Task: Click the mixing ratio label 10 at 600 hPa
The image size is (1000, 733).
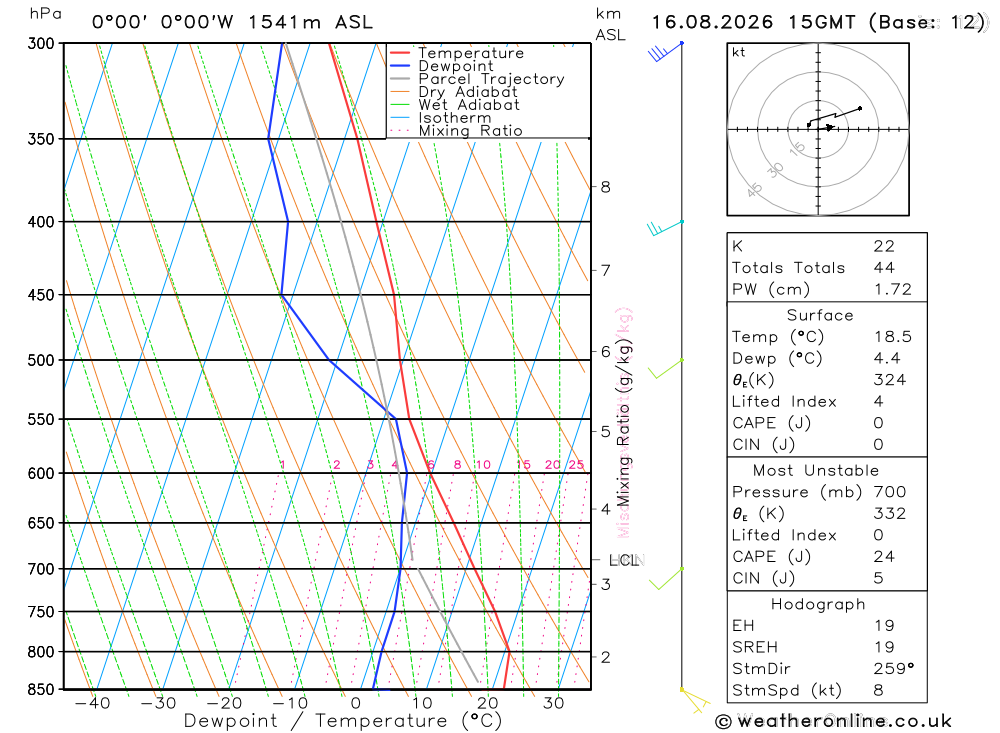Action: click(x=483, y=464)
